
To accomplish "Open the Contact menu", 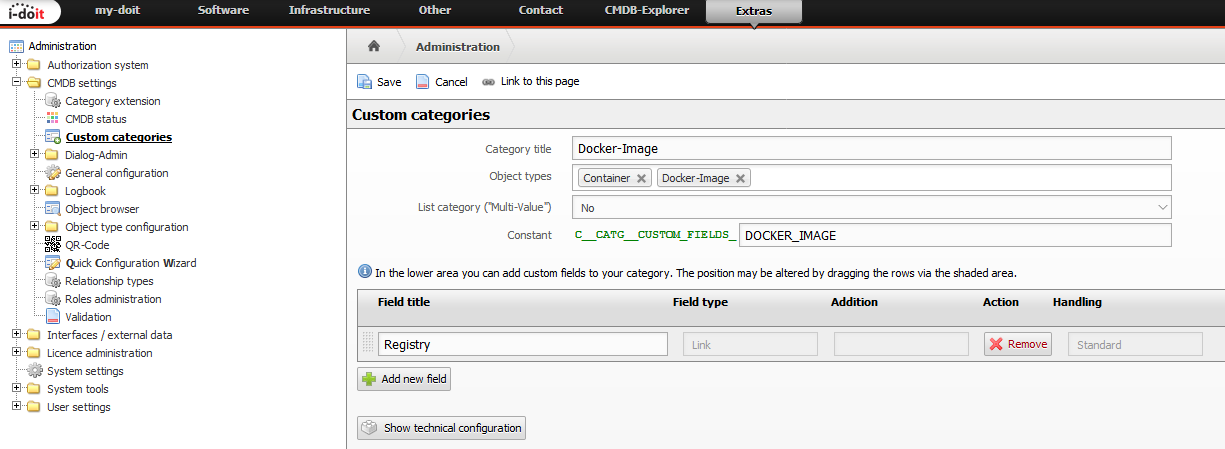I will [x=541, y=10].
